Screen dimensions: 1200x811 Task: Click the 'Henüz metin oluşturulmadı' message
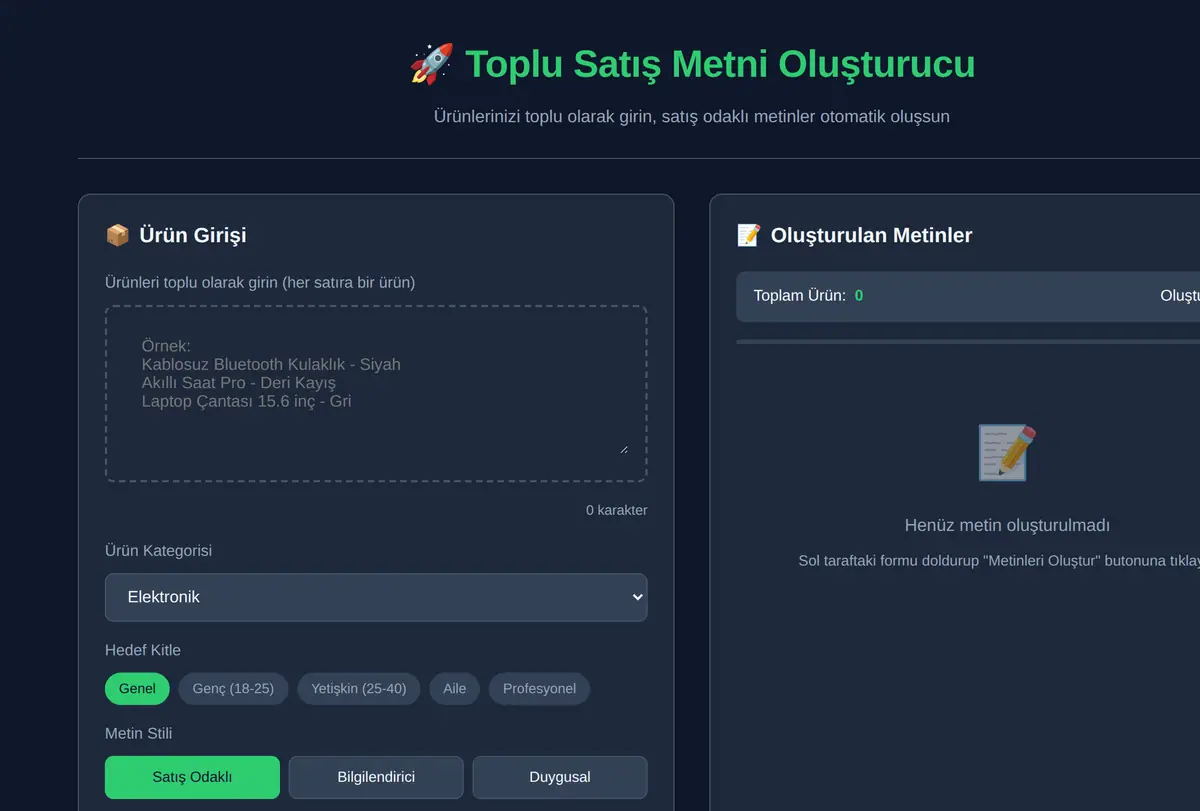click(1007, 525)
